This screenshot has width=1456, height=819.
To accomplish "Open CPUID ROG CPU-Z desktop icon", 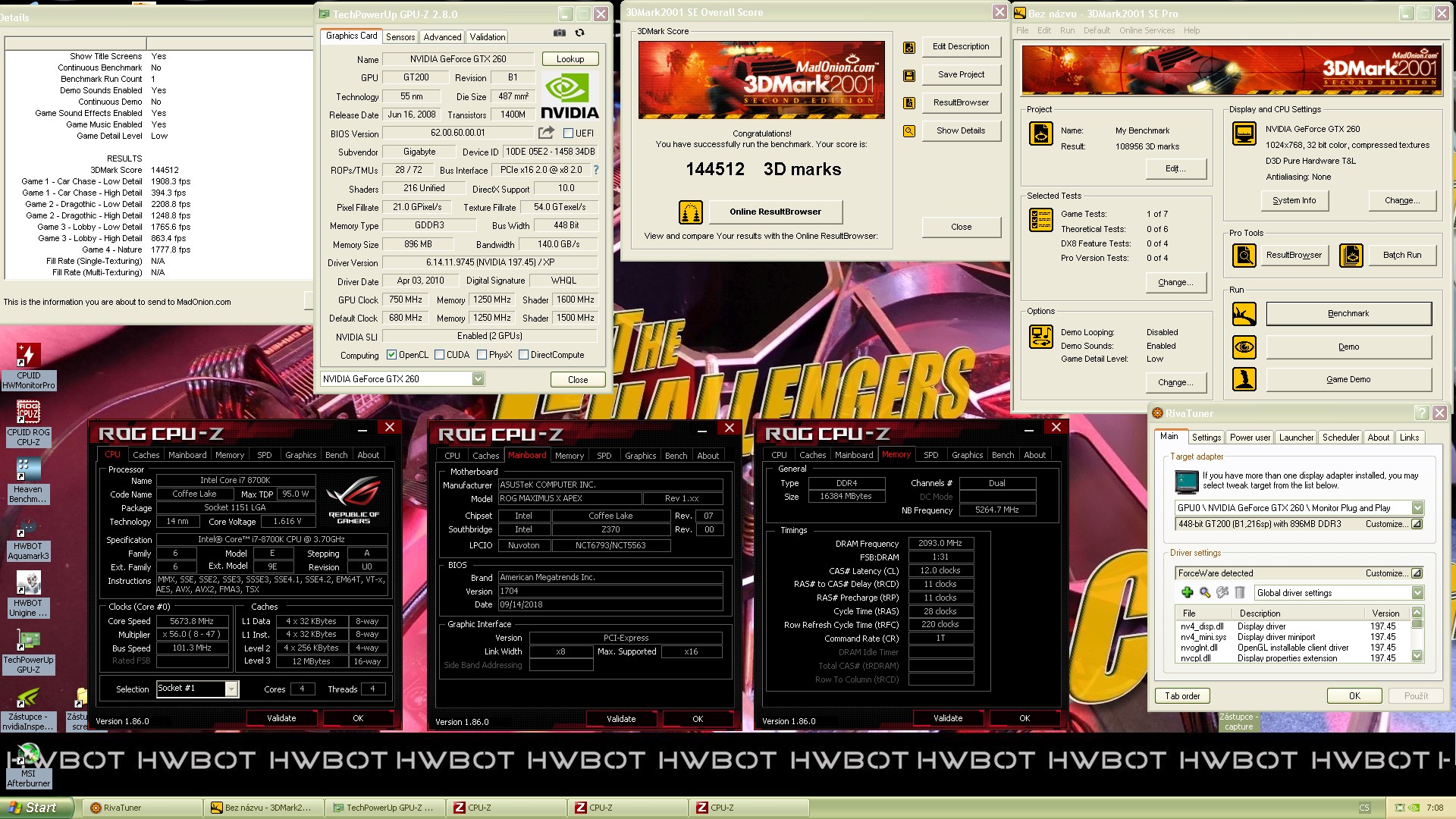I will click(x=29, y=423).
